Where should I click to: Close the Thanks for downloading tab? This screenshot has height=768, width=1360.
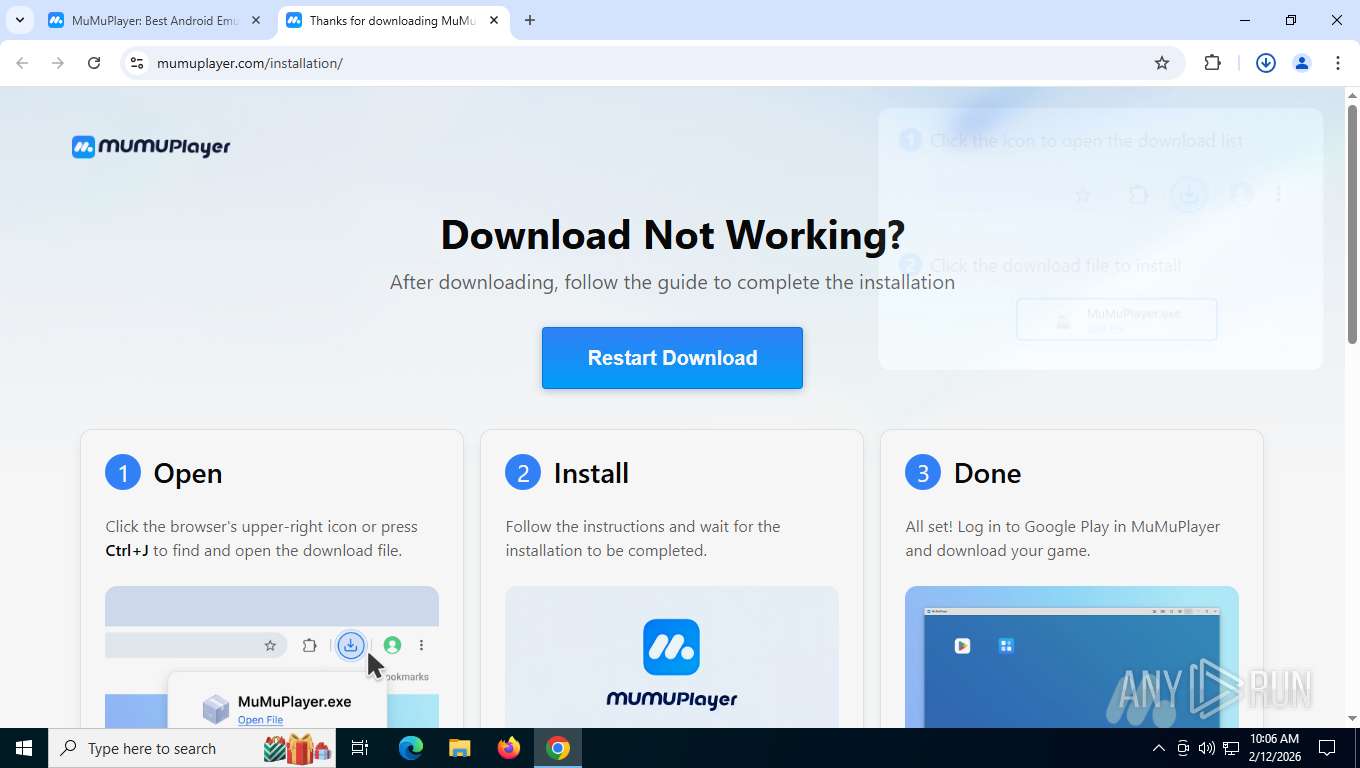494,20
